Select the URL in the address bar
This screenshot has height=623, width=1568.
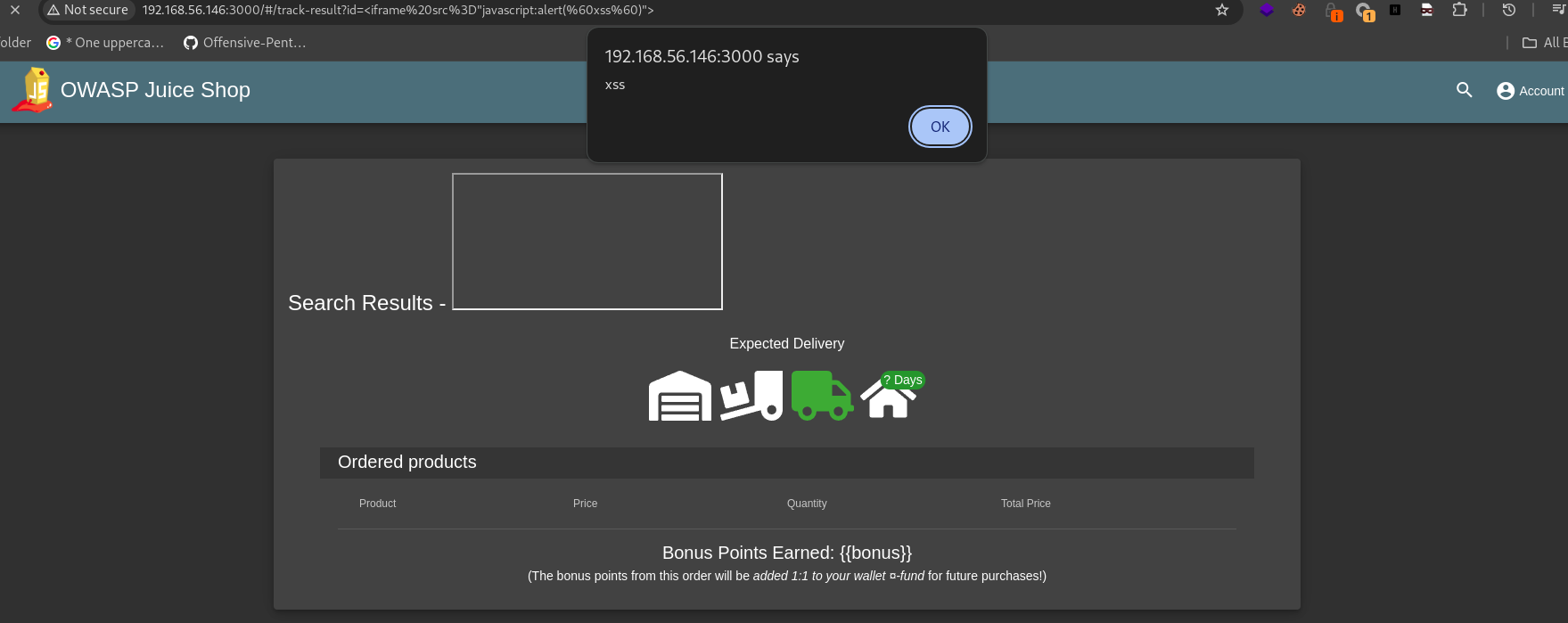pyautogui.click(x=398, y=10)
